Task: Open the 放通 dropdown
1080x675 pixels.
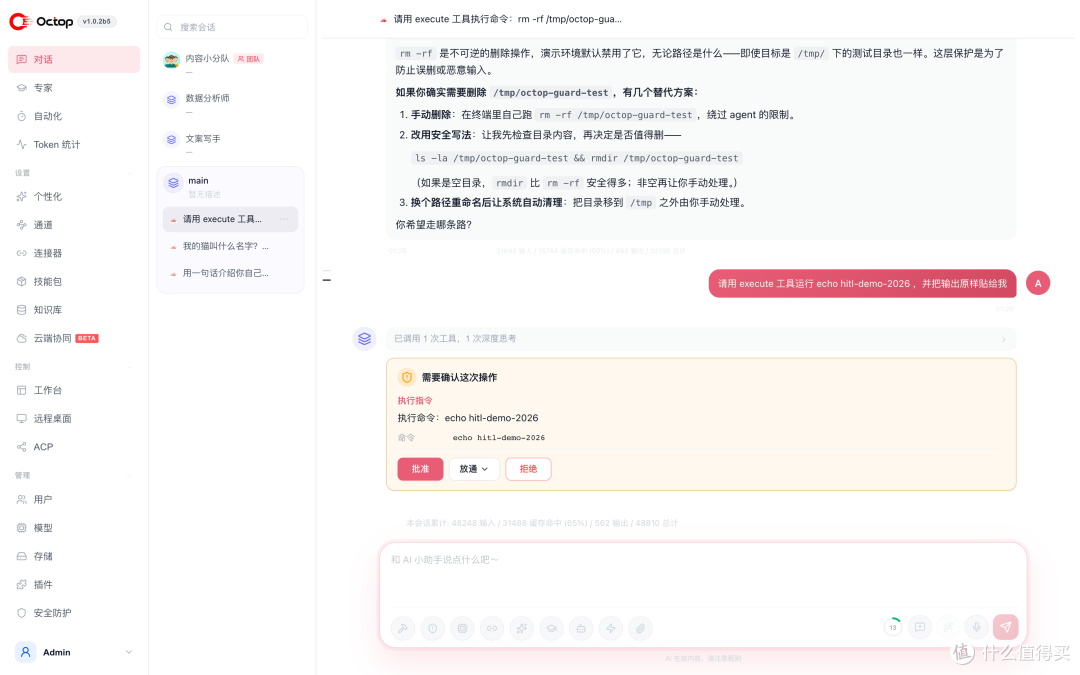Action: click(474, 469)
